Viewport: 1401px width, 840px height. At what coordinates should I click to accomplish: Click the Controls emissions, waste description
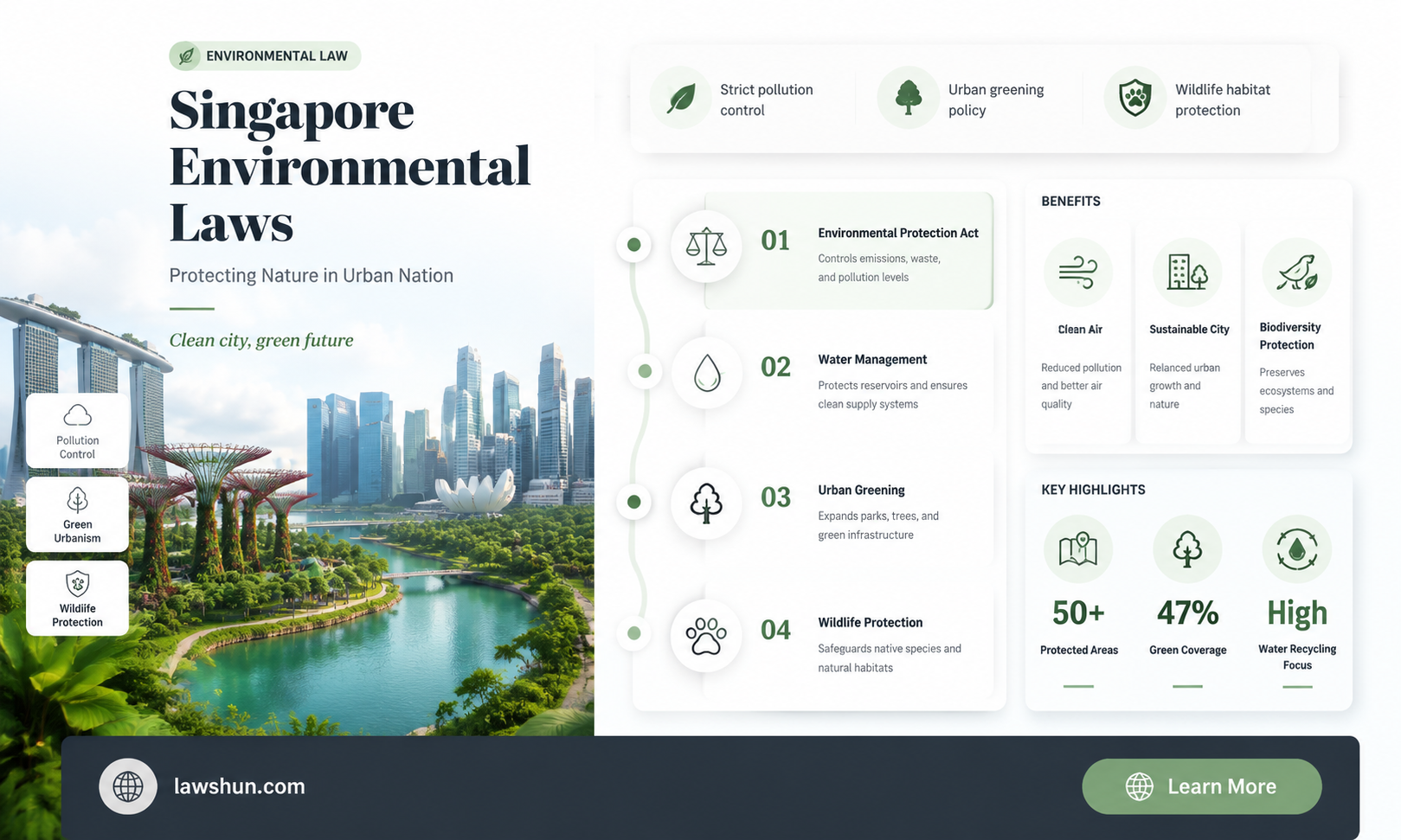pos(879,267)
